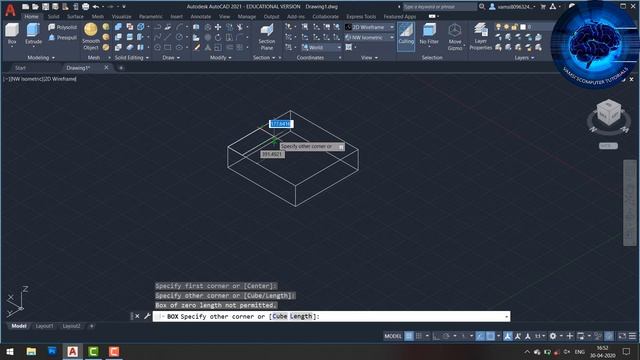Switch to the Layout2 tab
The height and width of the screenshot is (360, 640).
(x=71, y=326)
